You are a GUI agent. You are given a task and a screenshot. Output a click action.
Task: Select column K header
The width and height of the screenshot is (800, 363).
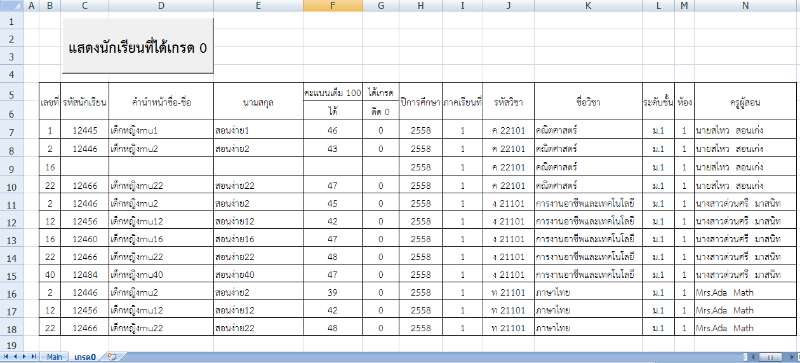[588, 6]
